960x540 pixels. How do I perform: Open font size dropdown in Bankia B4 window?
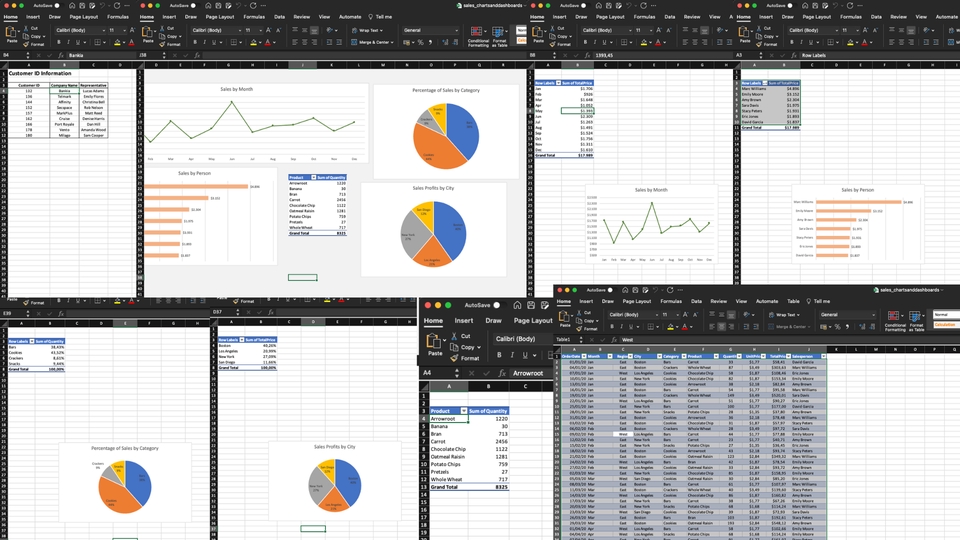click(124, 30)
